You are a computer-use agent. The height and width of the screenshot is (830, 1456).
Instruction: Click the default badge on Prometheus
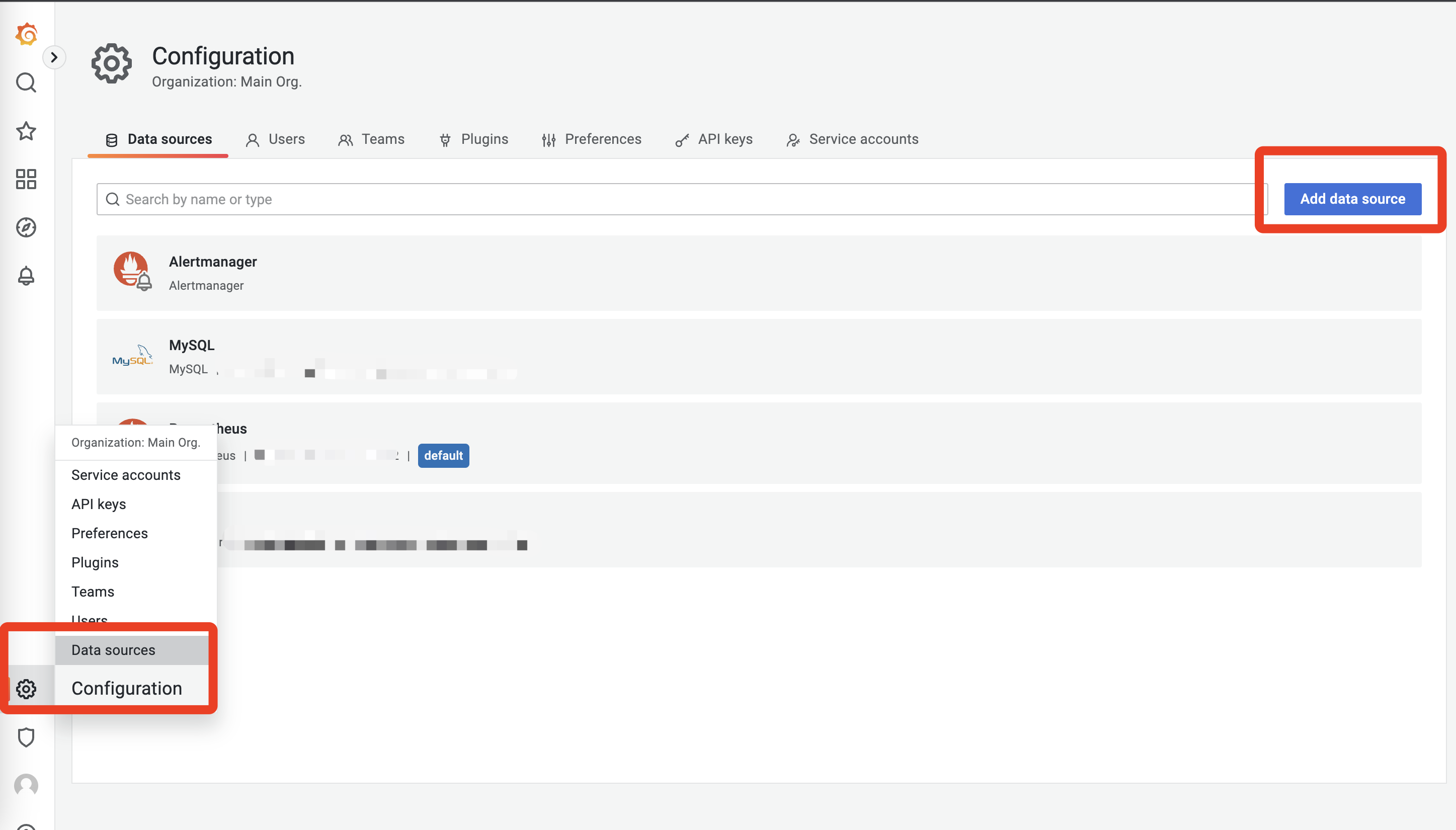(443, 455)
